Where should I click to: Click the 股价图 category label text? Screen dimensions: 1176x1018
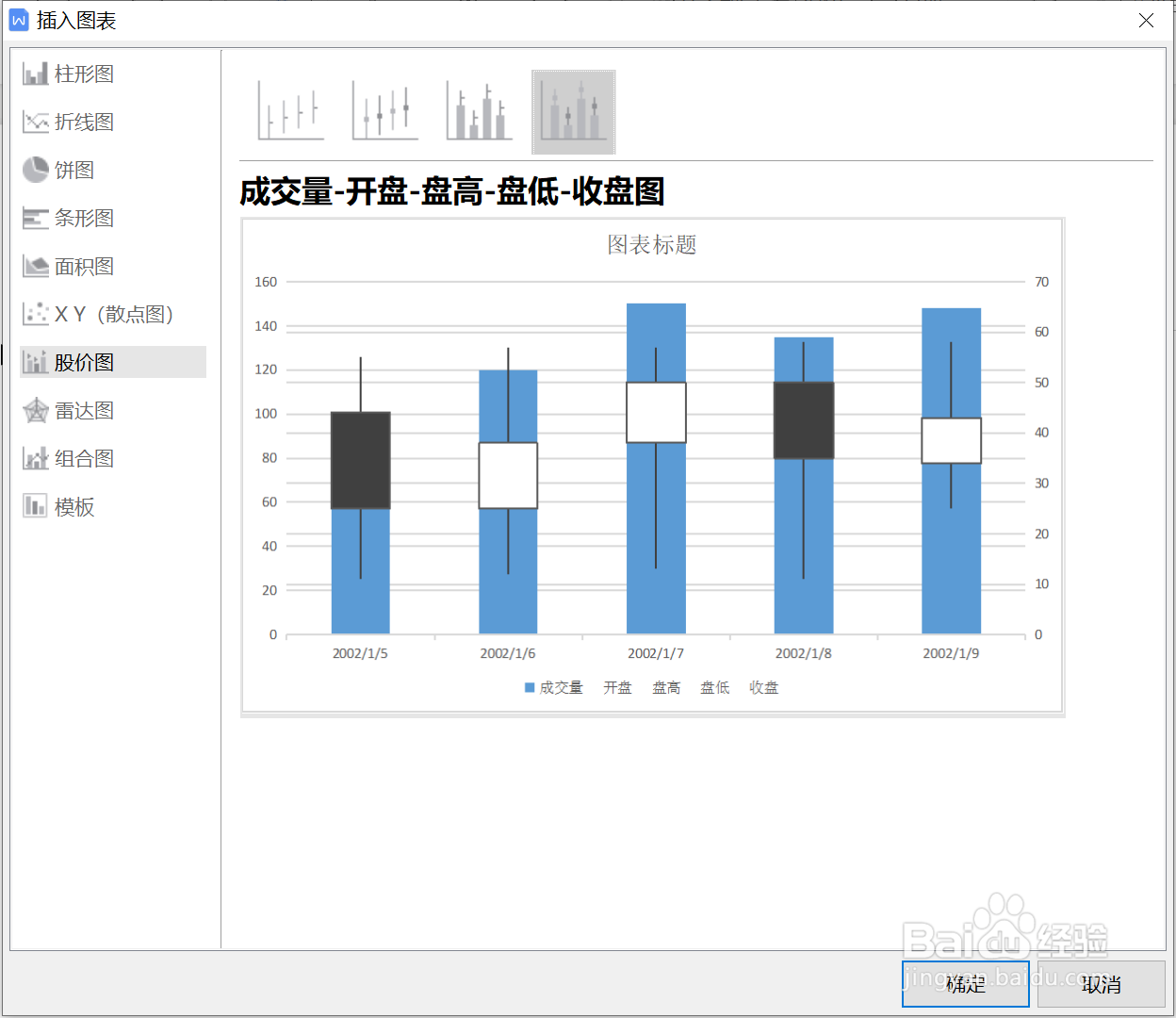click(x=84, y=362)
